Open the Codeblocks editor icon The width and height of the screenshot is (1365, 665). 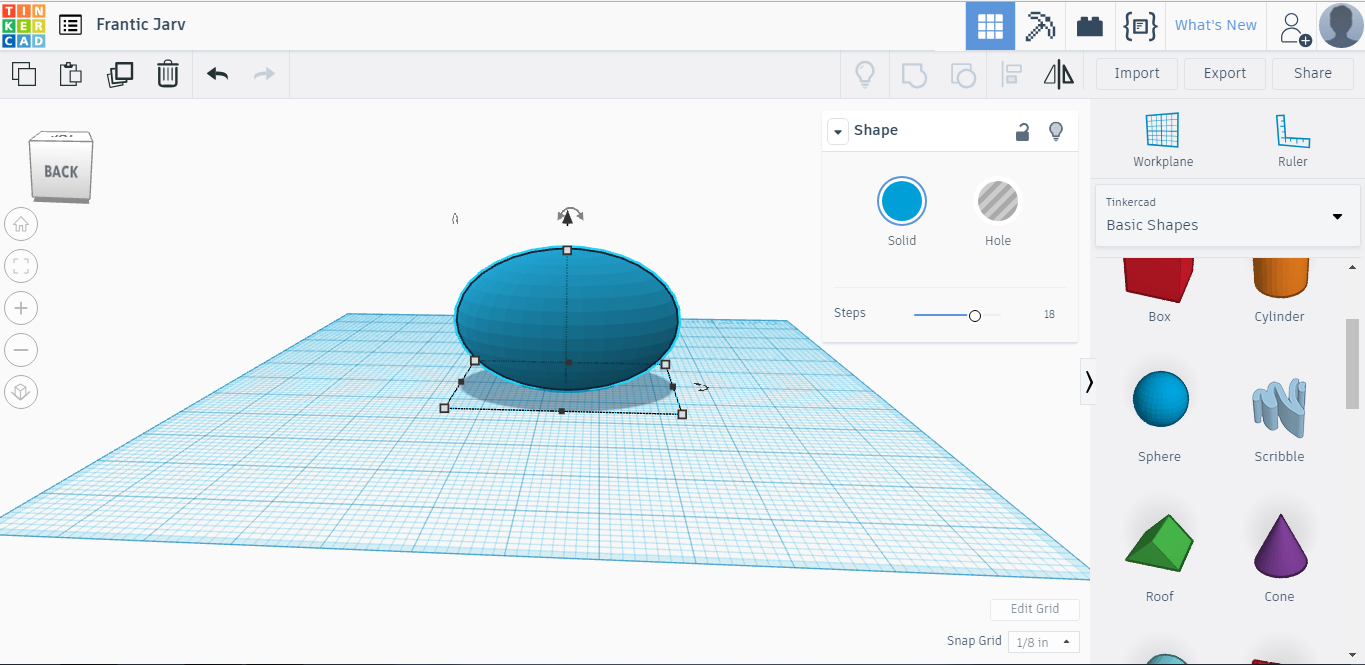pos(1140,25)
